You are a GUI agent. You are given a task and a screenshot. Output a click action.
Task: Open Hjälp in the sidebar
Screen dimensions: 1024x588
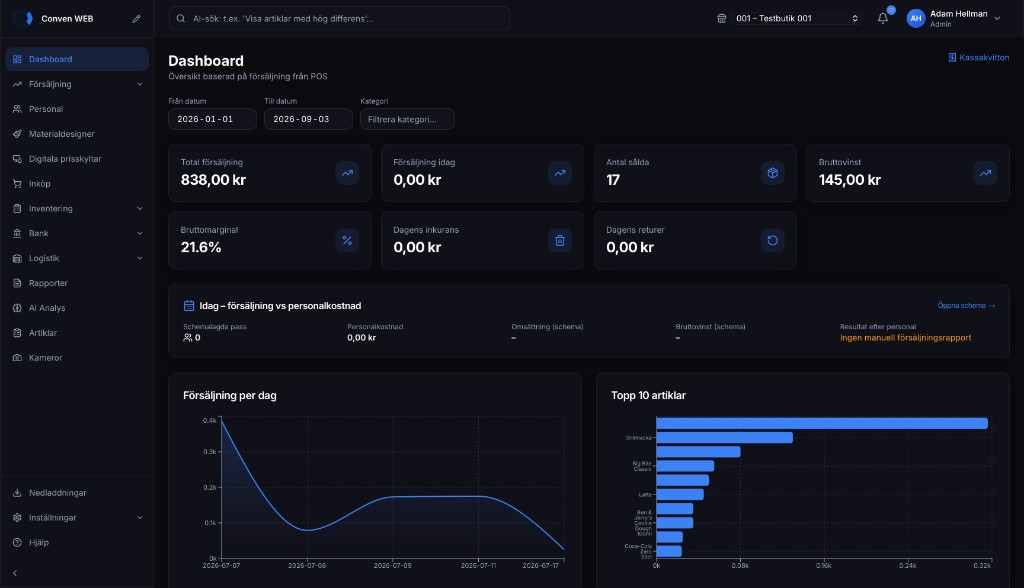point(77,542)
